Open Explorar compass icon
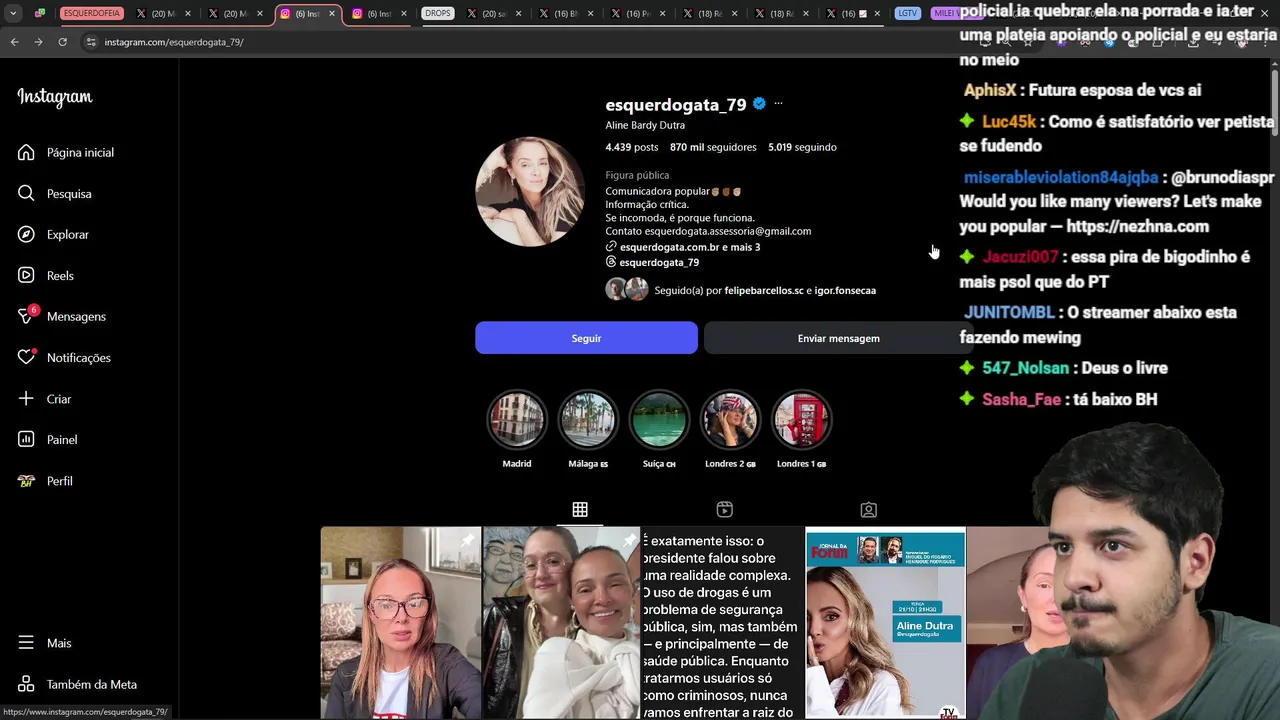This screenshot has height=720, width=1280. point(26,234)
